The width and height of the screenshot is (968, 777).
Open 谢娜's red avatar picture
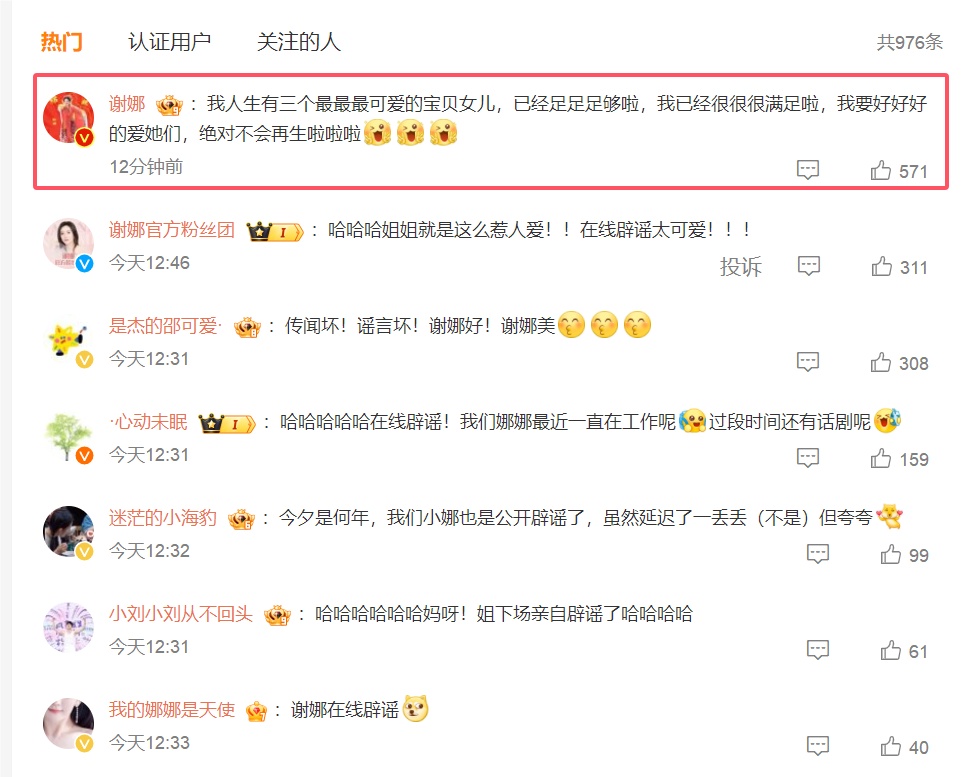[x=68, y=117]
